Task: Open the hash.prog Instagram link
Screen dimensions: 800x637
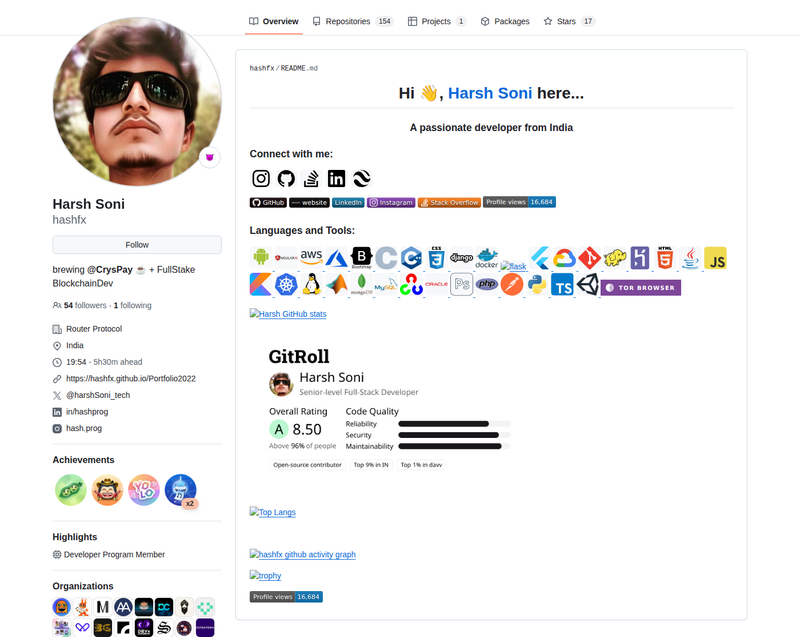Action: [x=84, y=428]
